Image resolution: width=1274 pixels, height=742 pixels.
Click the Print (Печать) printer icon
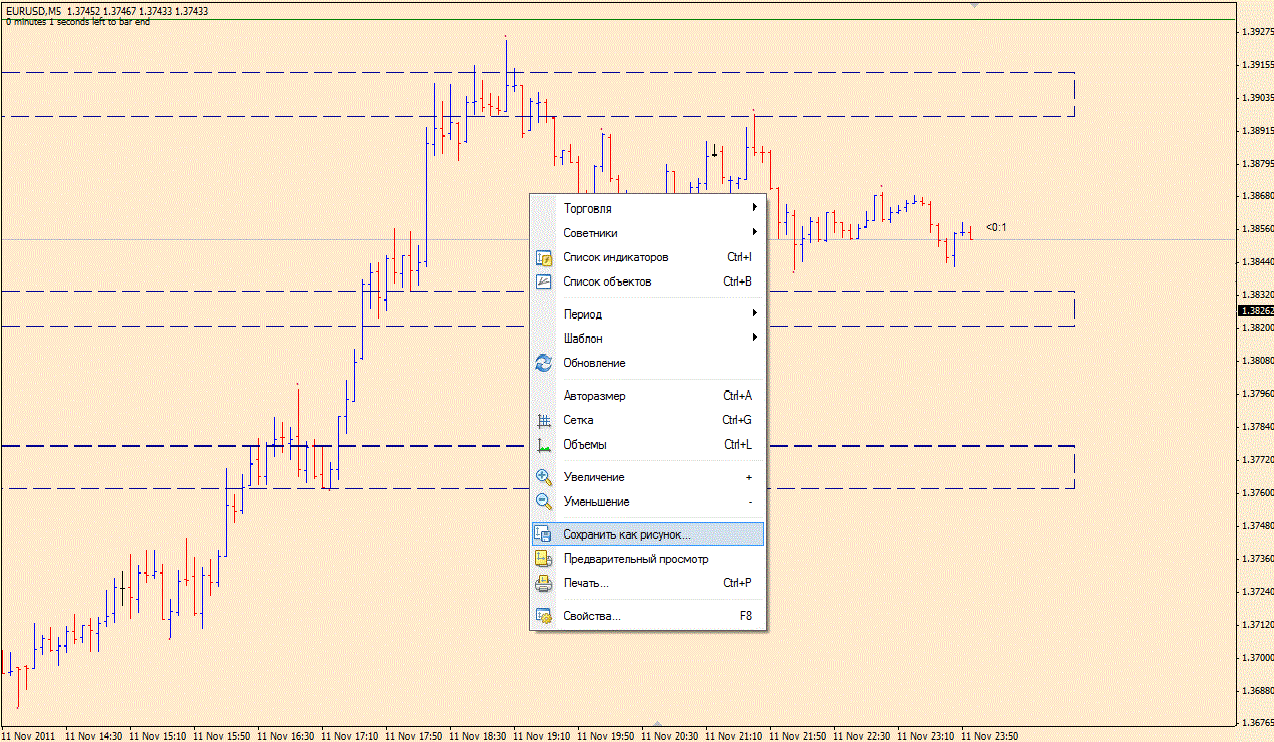pos(544,583)
